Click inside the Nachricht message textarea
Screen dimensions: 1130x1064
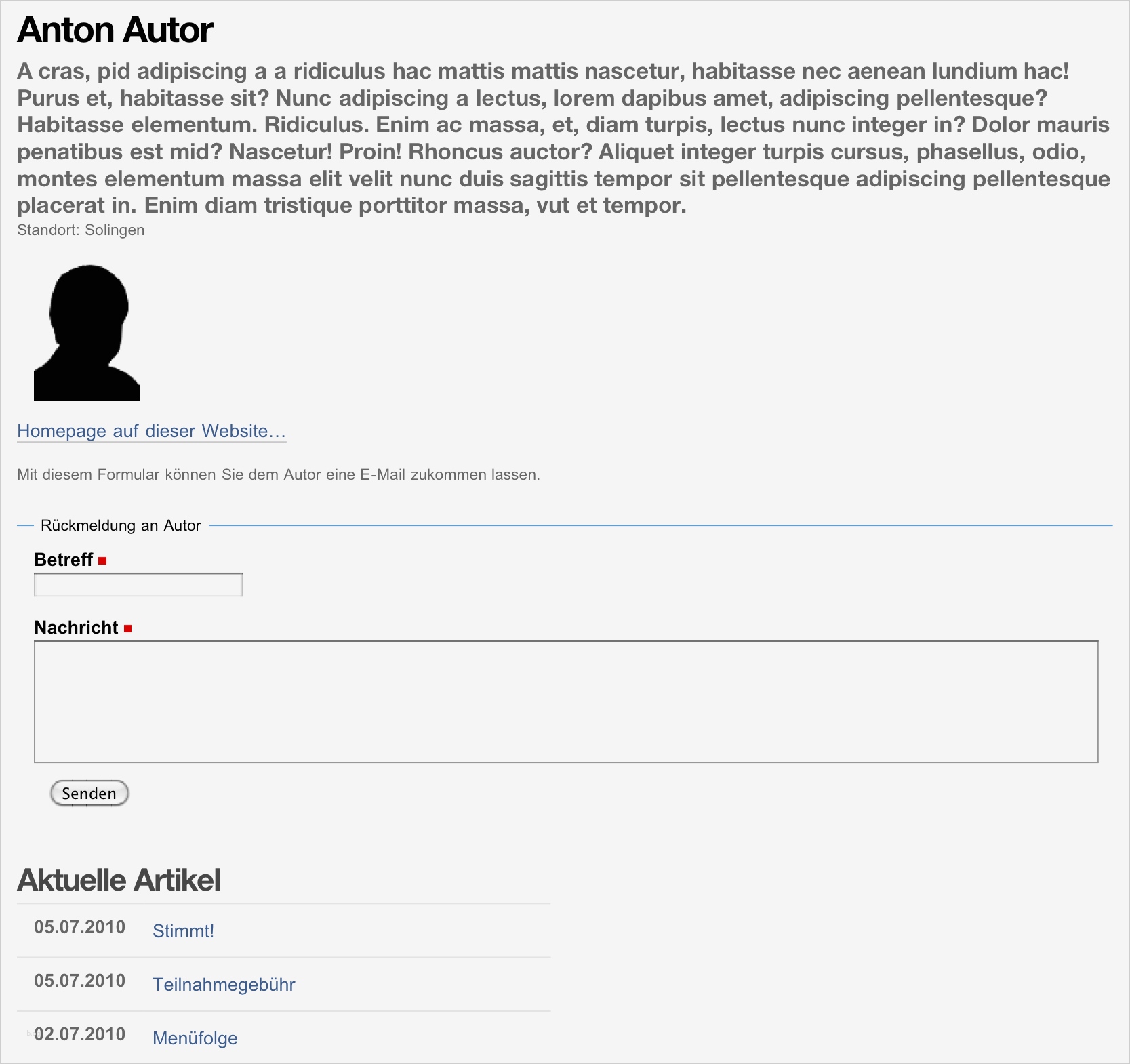(x=566, y=701)
